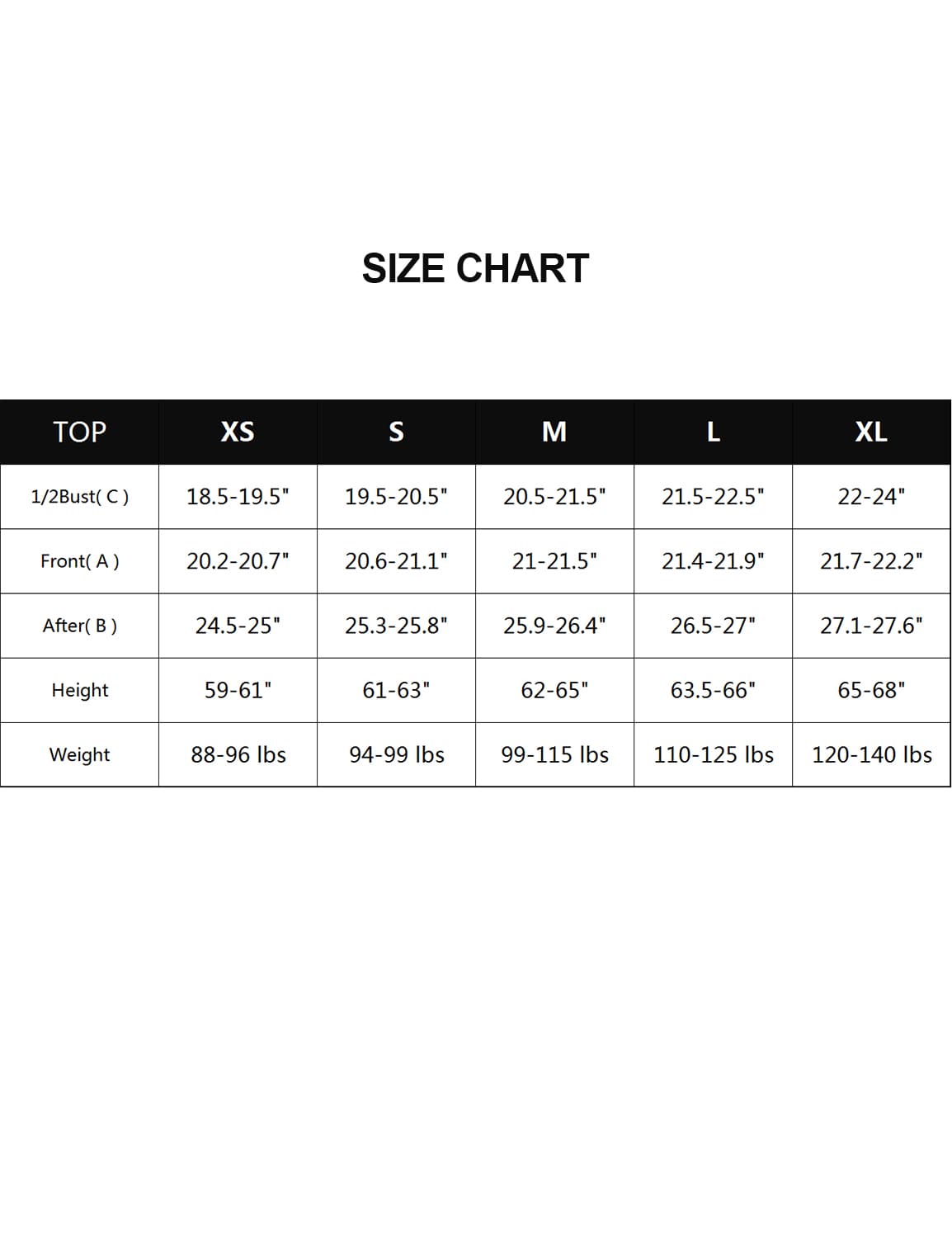Click the XL size column header
952x1238 pixels.
[871, 432]
